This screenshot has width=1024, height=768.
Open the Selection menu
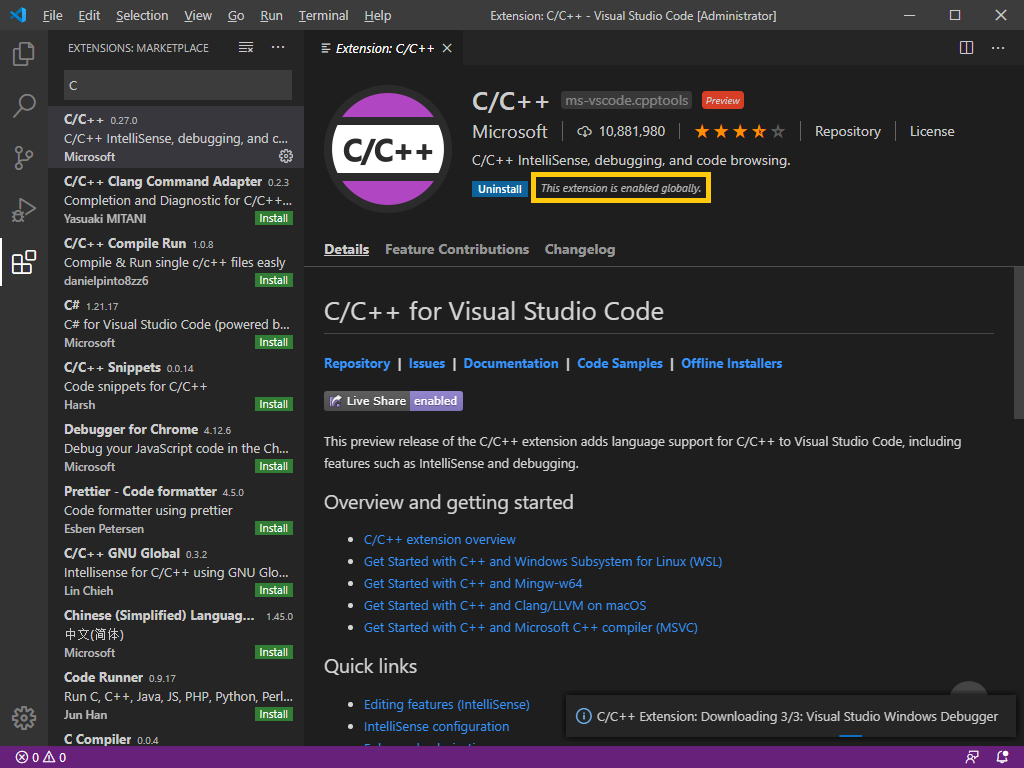142,15
